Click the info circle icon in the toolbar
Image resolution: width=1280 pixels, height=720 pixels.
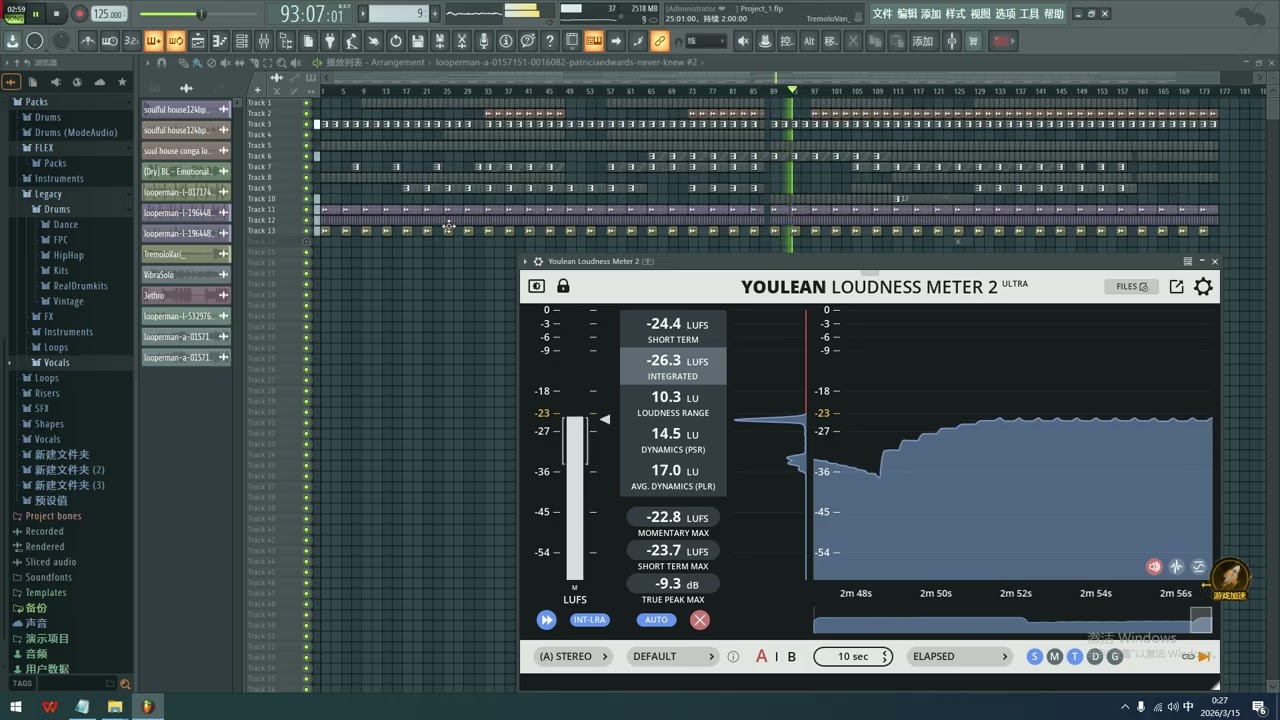(x=506, y=41)
